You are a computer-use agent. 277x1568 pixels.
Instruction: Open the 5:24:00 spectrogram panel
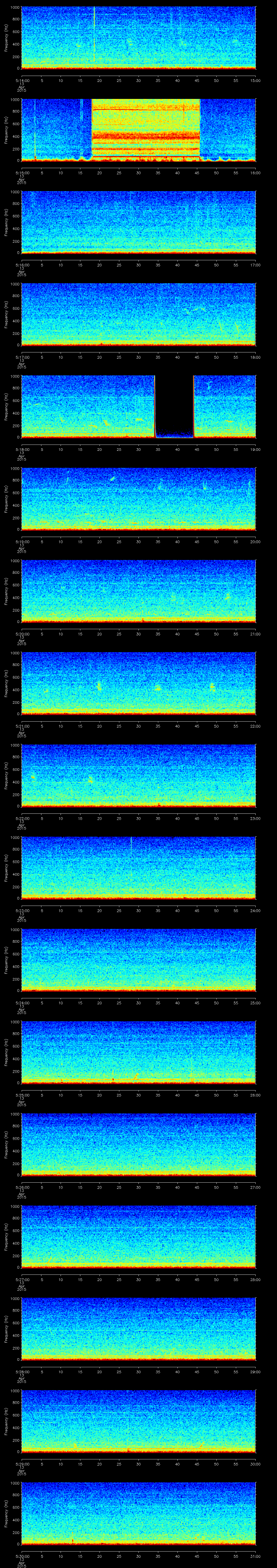pyautogui.click(x=138, y=960)
